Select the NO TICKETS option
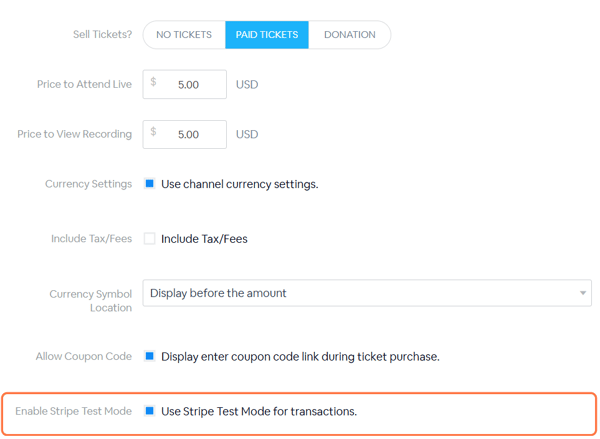The image size is (600, 439). (x=184, y=35)
